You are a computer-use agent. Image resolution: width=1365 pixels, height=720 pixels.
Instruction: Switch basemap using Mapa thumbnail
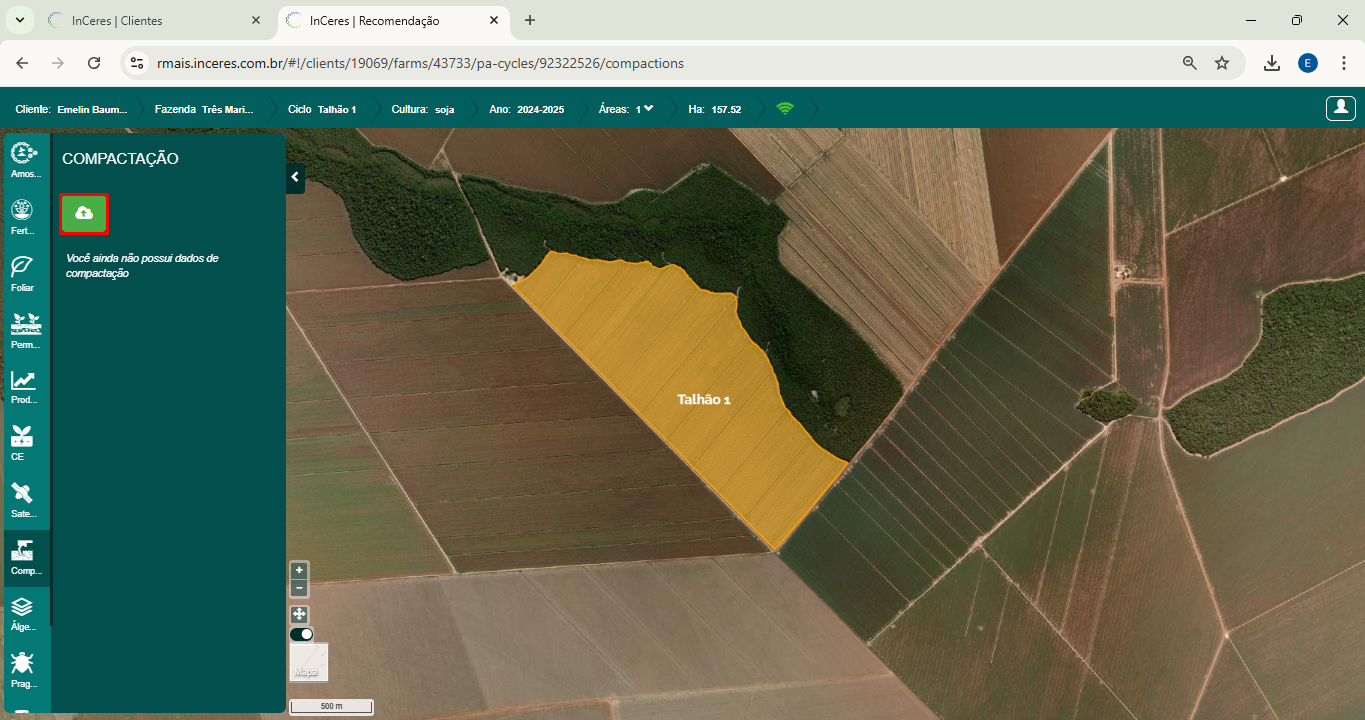[x=309, y=662]
